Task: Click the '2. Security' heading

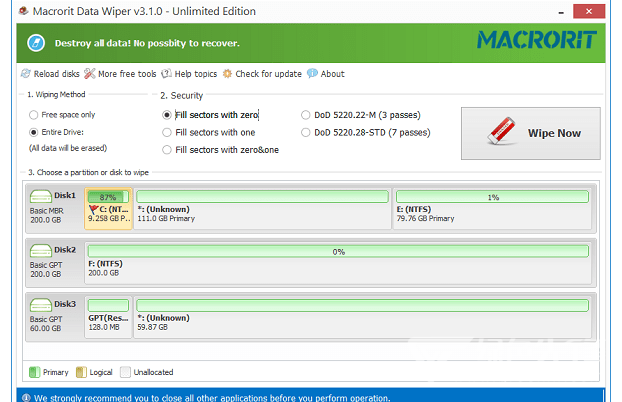Action: point(181,96)
